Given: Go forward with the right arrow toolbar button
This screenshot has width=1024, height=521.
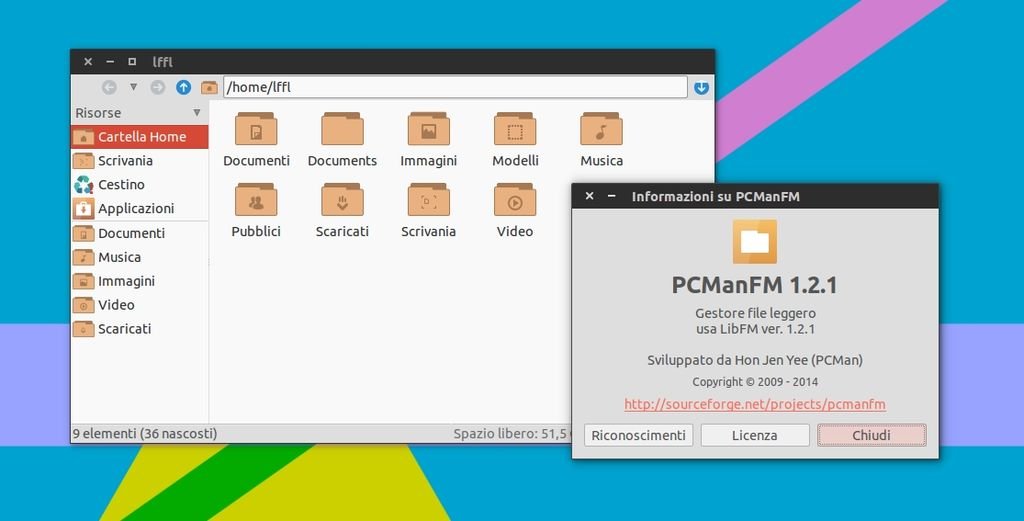Looking at the screenshot, I should point(157,87).
